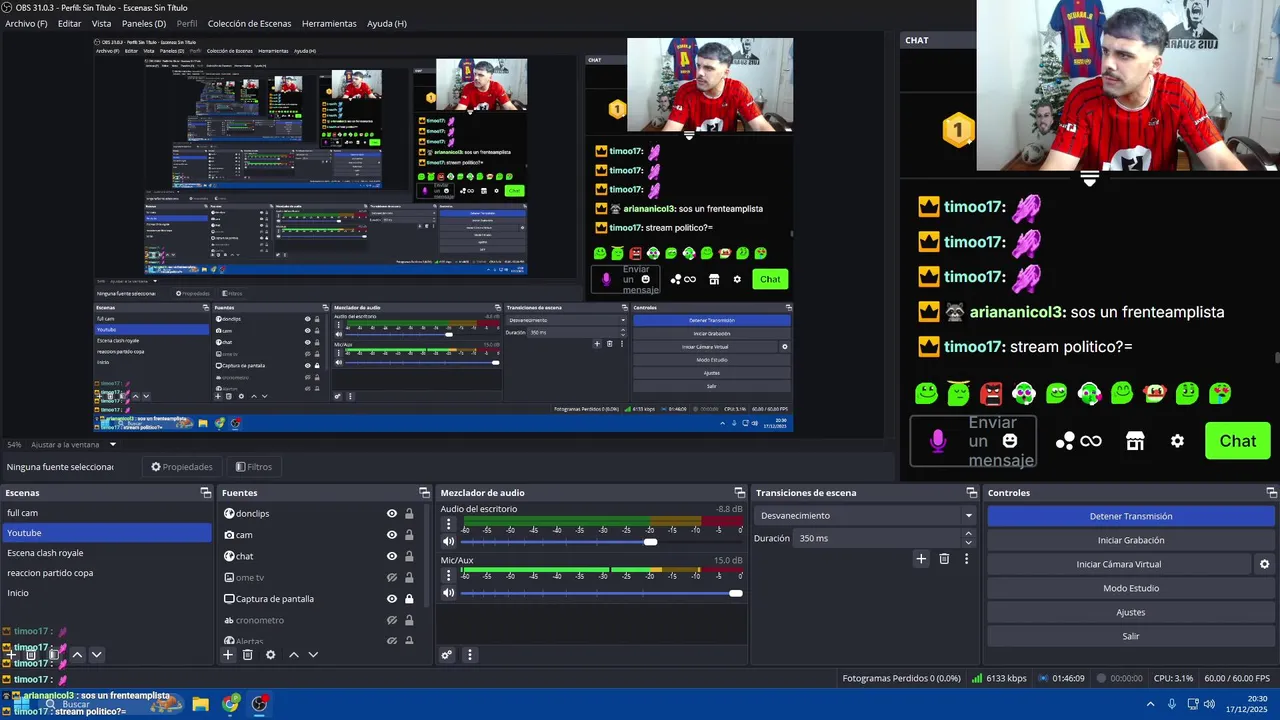This screenshot has width=1280, height=720.
Task: Select the Escena clash royale scene
Action: click(105, 553)
